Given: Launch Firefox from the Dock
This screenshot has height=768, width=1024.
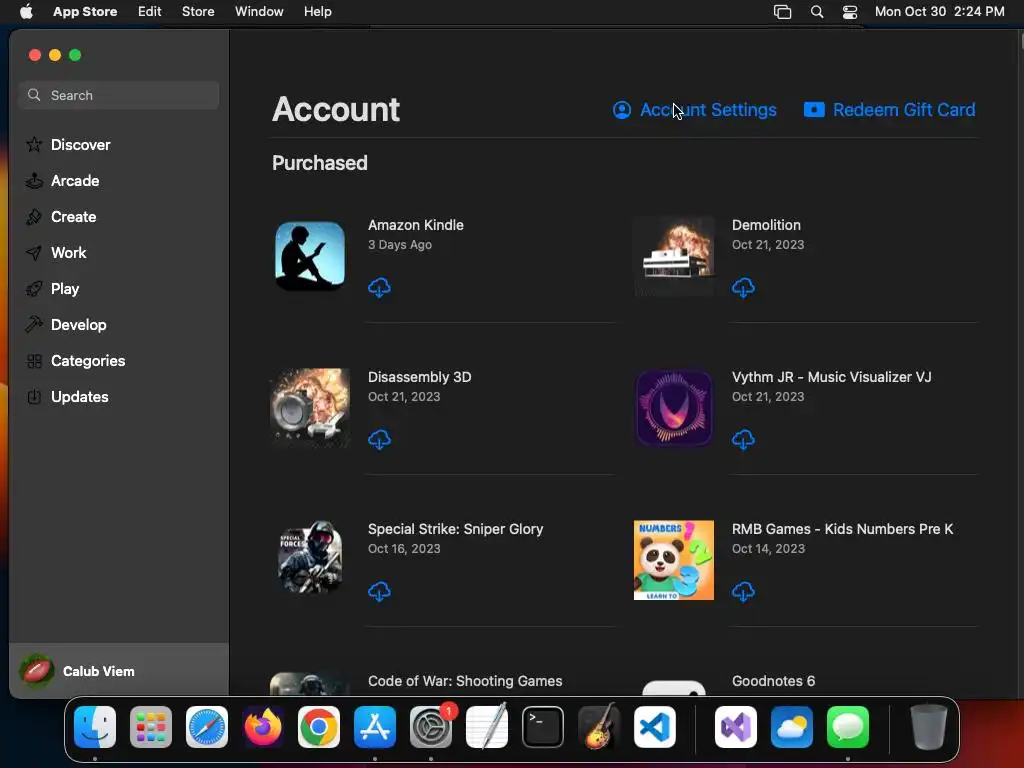Looking at the screenshot, I should click(x=263, y=727).
